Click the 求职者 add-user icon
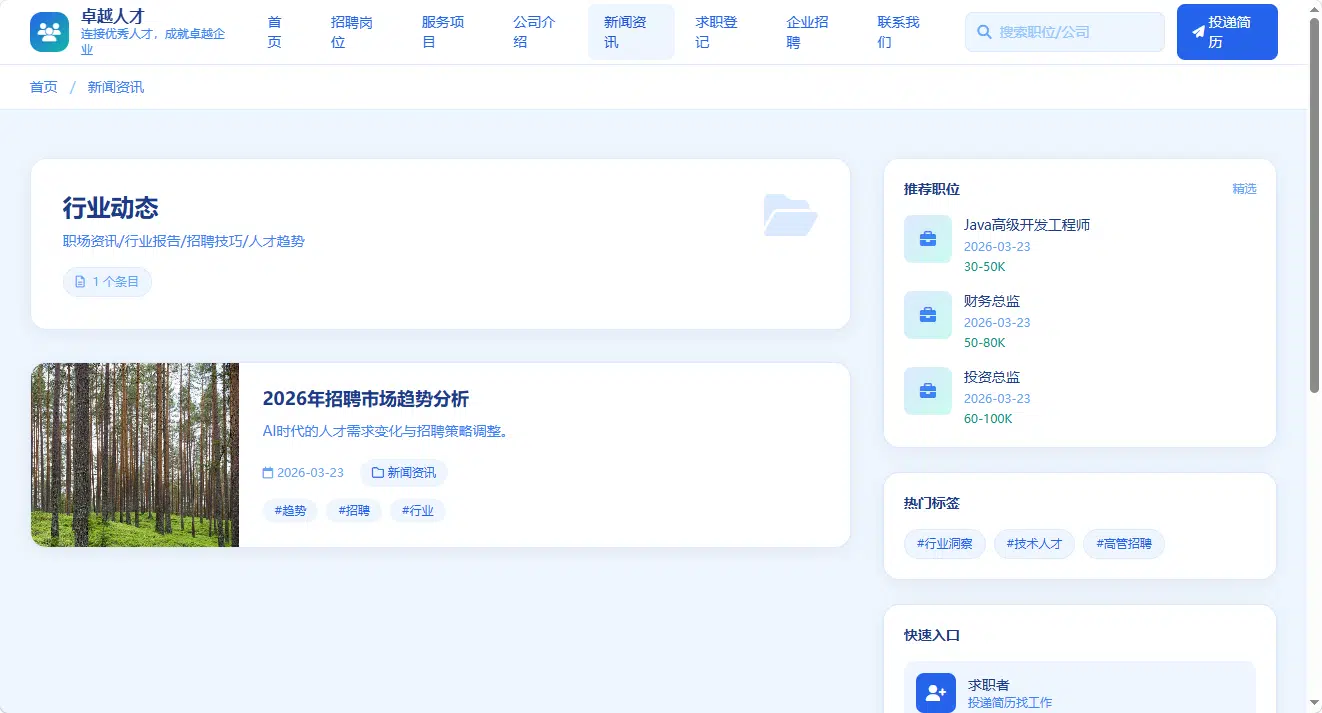This screenshot has width=1322, height=713. 936,692
